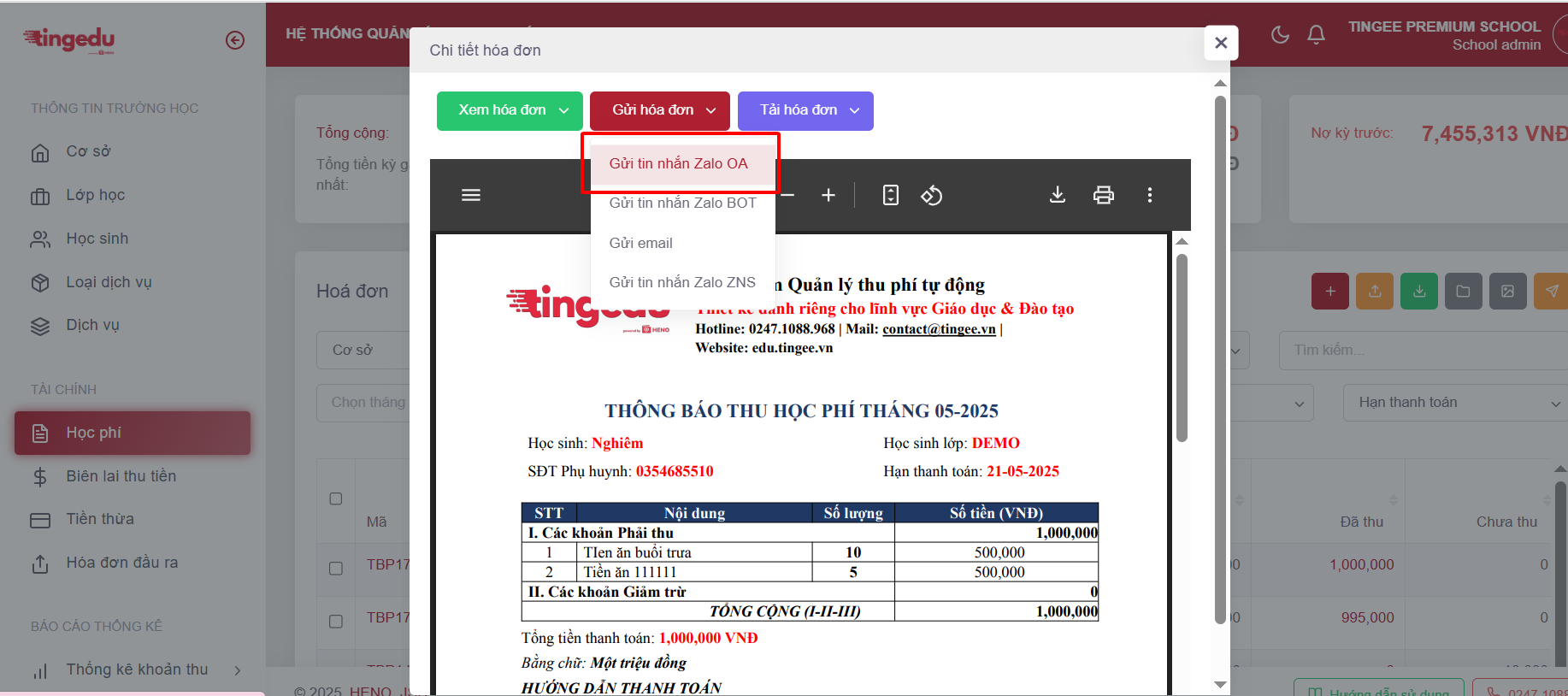Click the PDF fit to page icon
The image size is (1568, 696).
pyautogui.click(x=891, y=195)
